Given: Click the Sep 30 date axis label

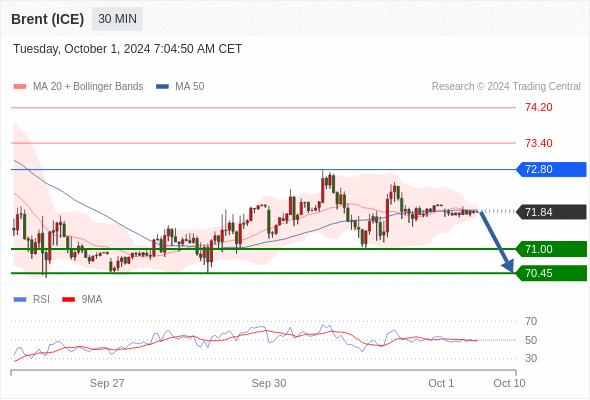Looking at the screenshot, I should tap(269, 383).
